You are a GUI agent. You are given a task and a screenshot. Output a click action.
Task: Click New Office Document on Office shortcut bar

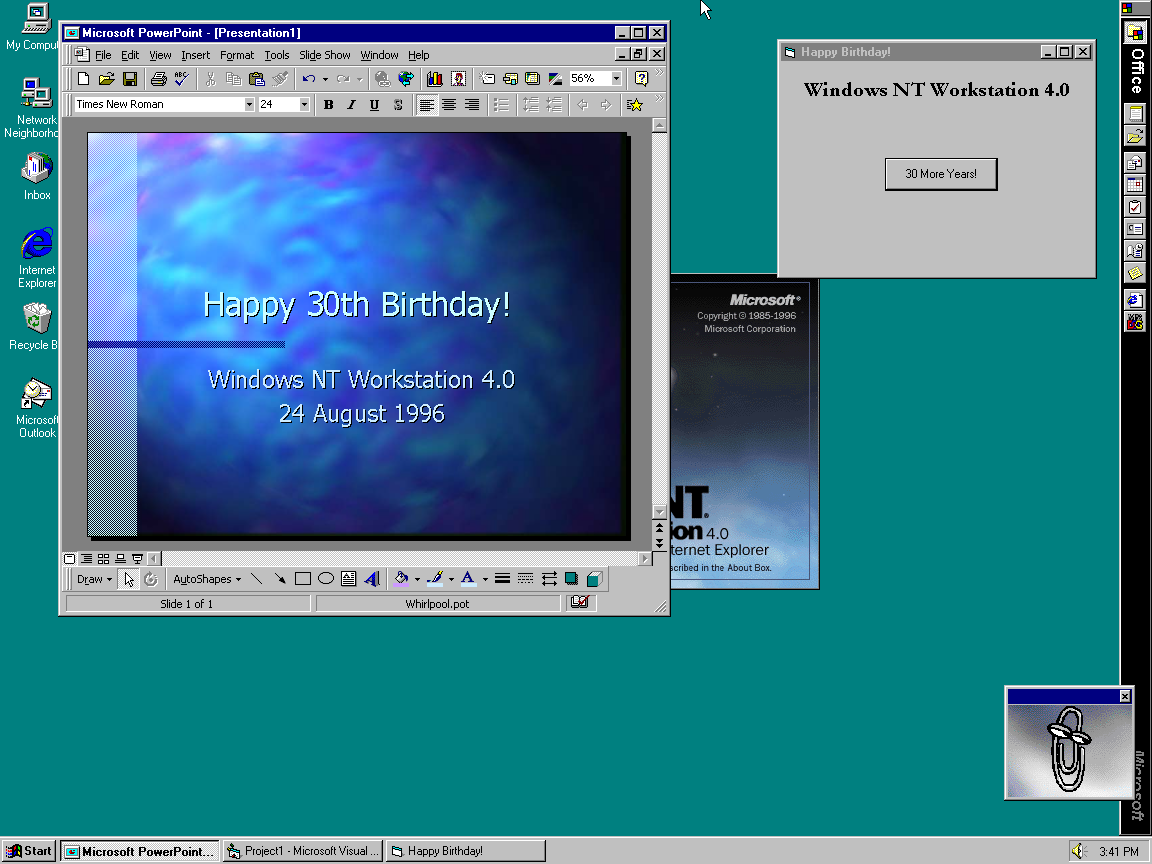click(x=1135, y=114)
